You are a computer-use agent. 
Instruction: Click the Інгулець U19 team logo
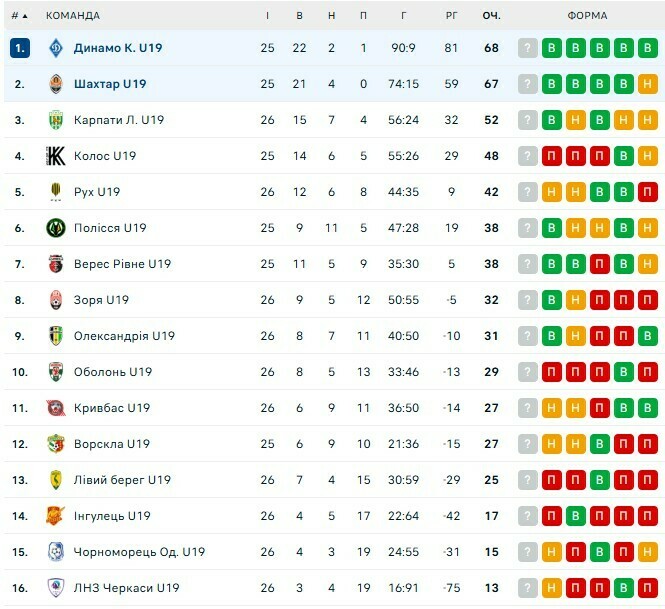click(x=56, y=516)
